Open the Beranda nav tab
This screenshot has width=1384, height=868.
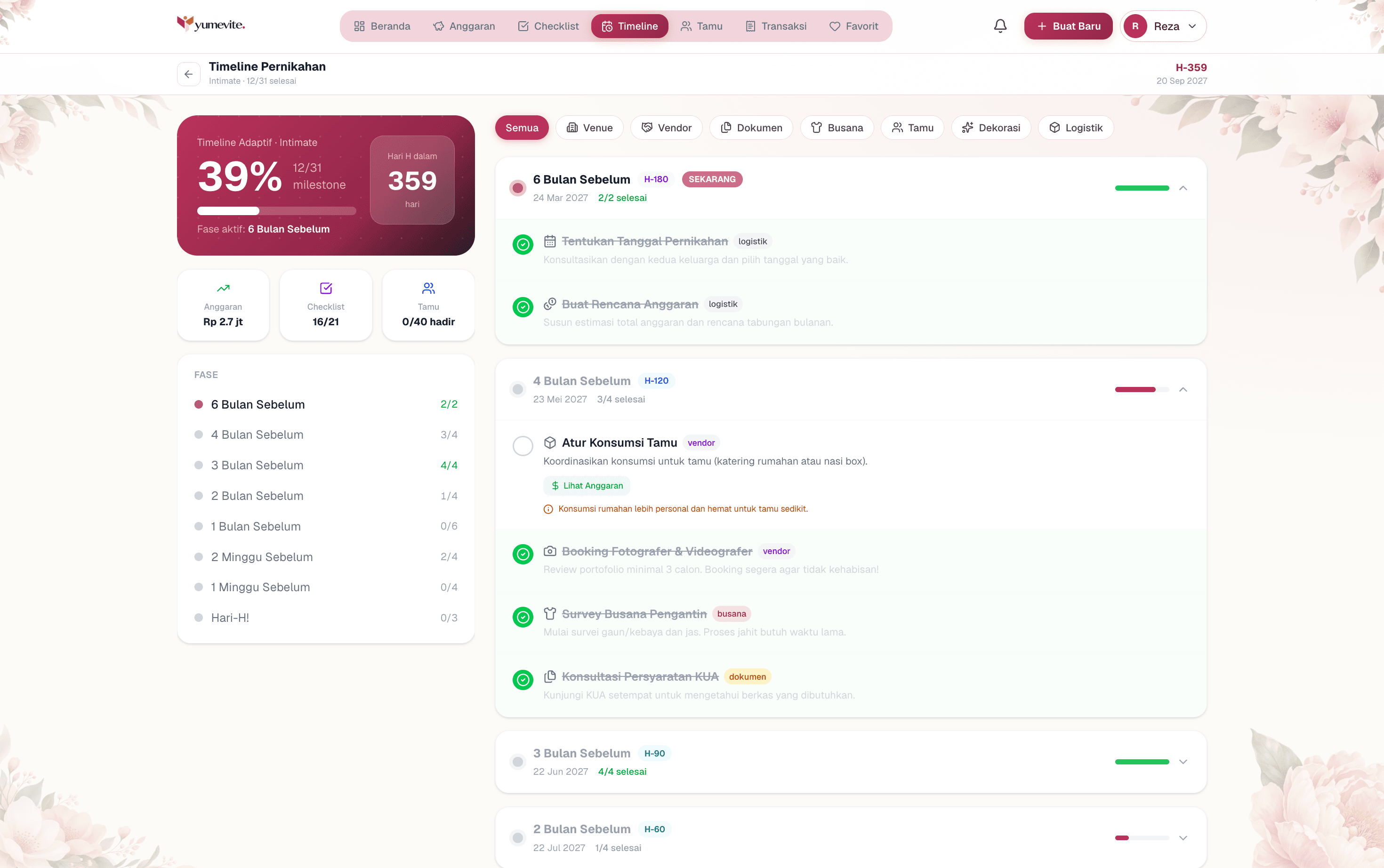click(x=382, y=26)
